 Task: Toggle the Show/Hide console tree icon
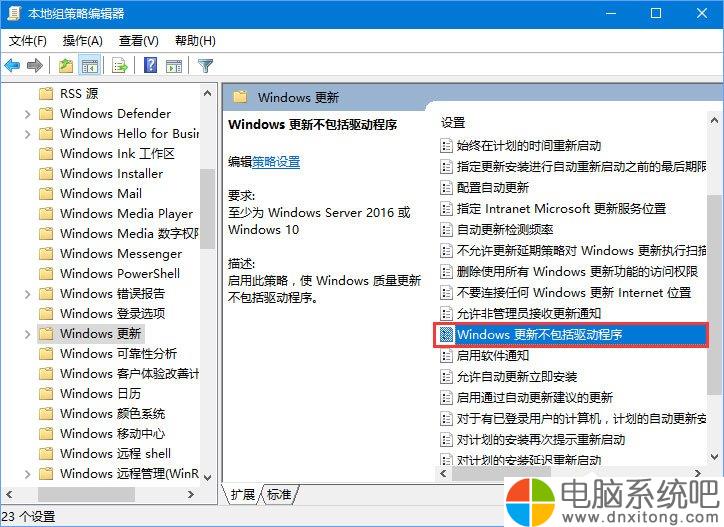pos(90,66)
